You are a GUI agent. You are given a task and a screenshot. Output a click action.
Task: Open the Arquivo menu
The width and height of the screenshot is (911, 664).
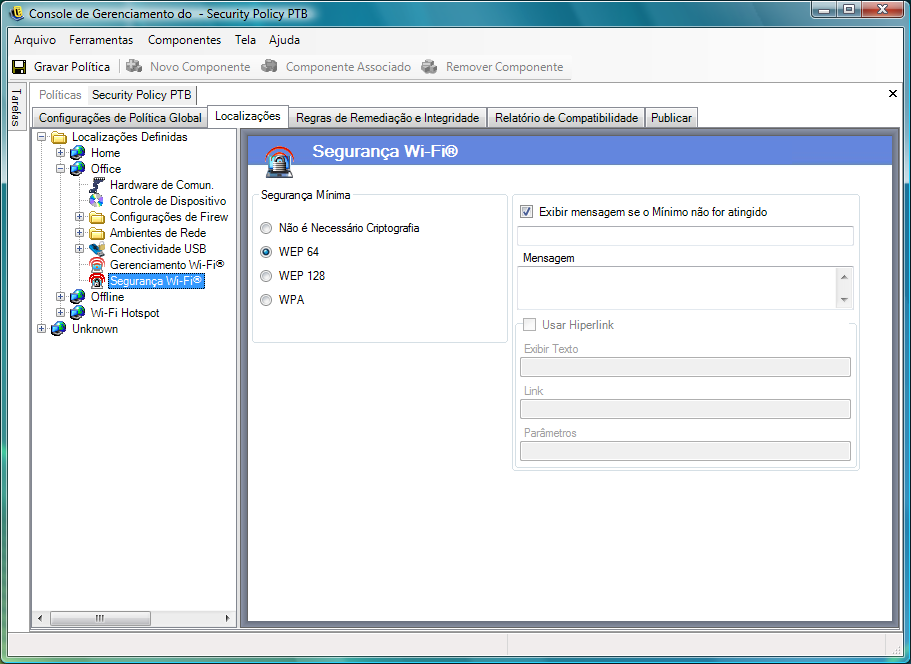[35, 40]
